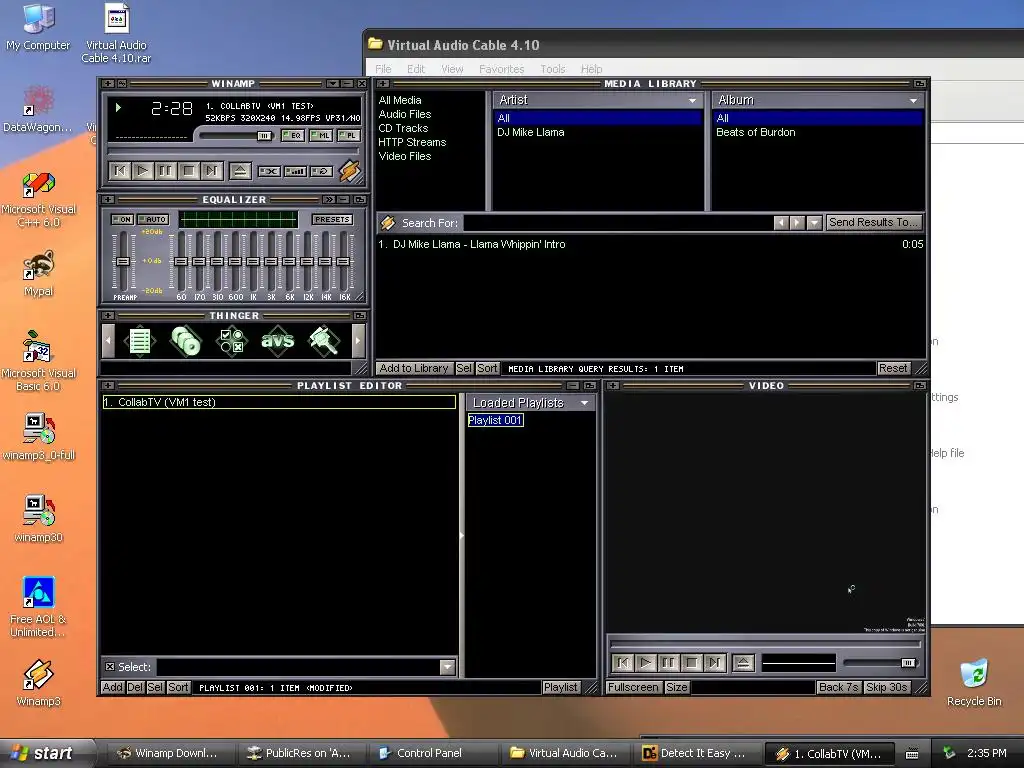Click Play in Winamp main window
Image resolution: width=1024 pixels, height=768 pixels.
[142, 171]
